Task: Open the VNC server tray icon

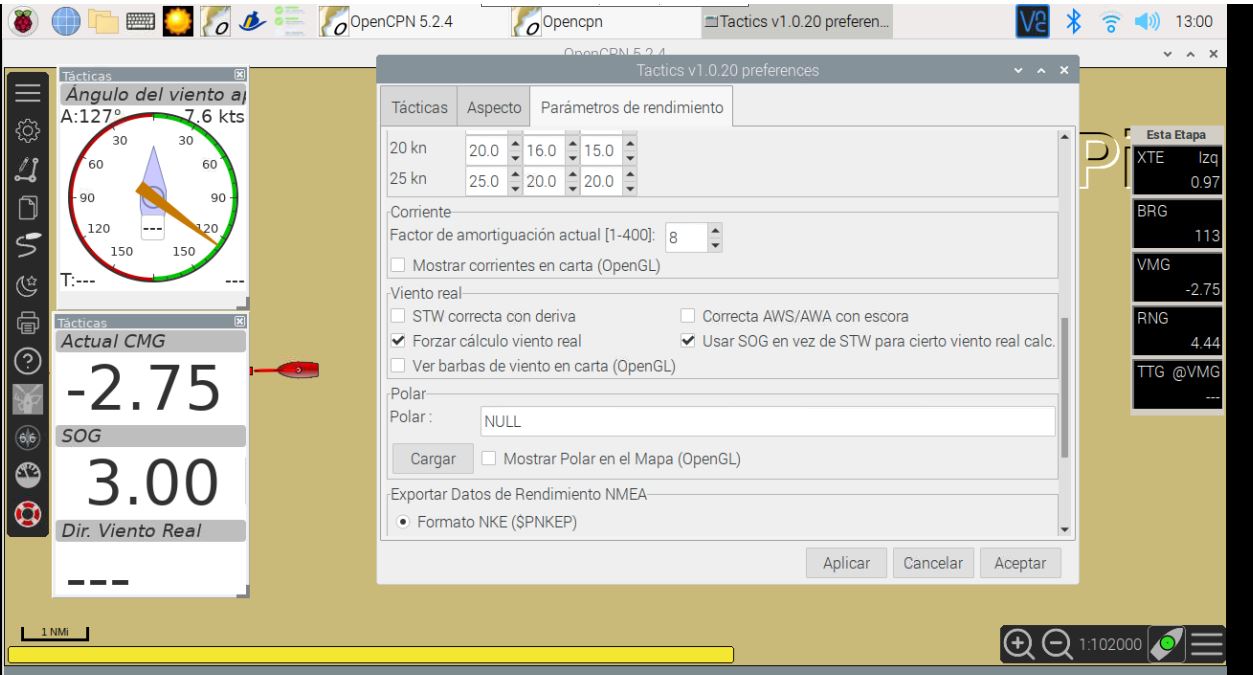Action: click(x=1035, y=20)
